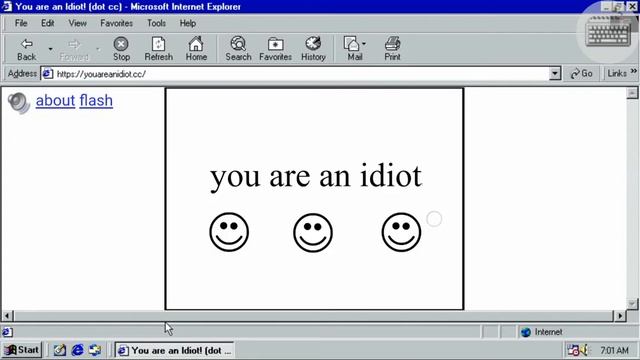
Task: Open the Back history dropdown arrow
Action: [x=50, y=49]
